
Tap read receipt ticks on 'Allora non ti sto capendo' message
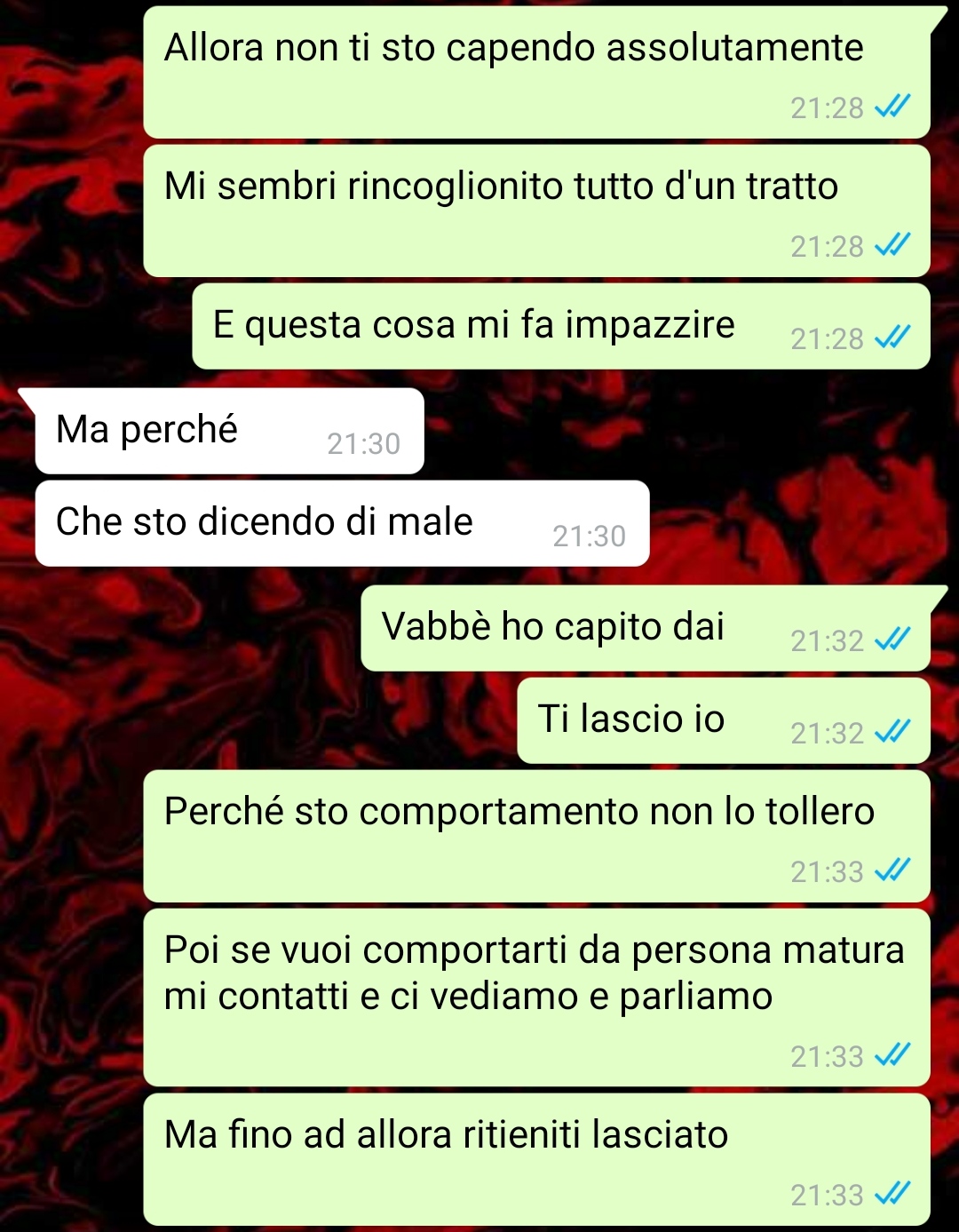tap(892, 107)
